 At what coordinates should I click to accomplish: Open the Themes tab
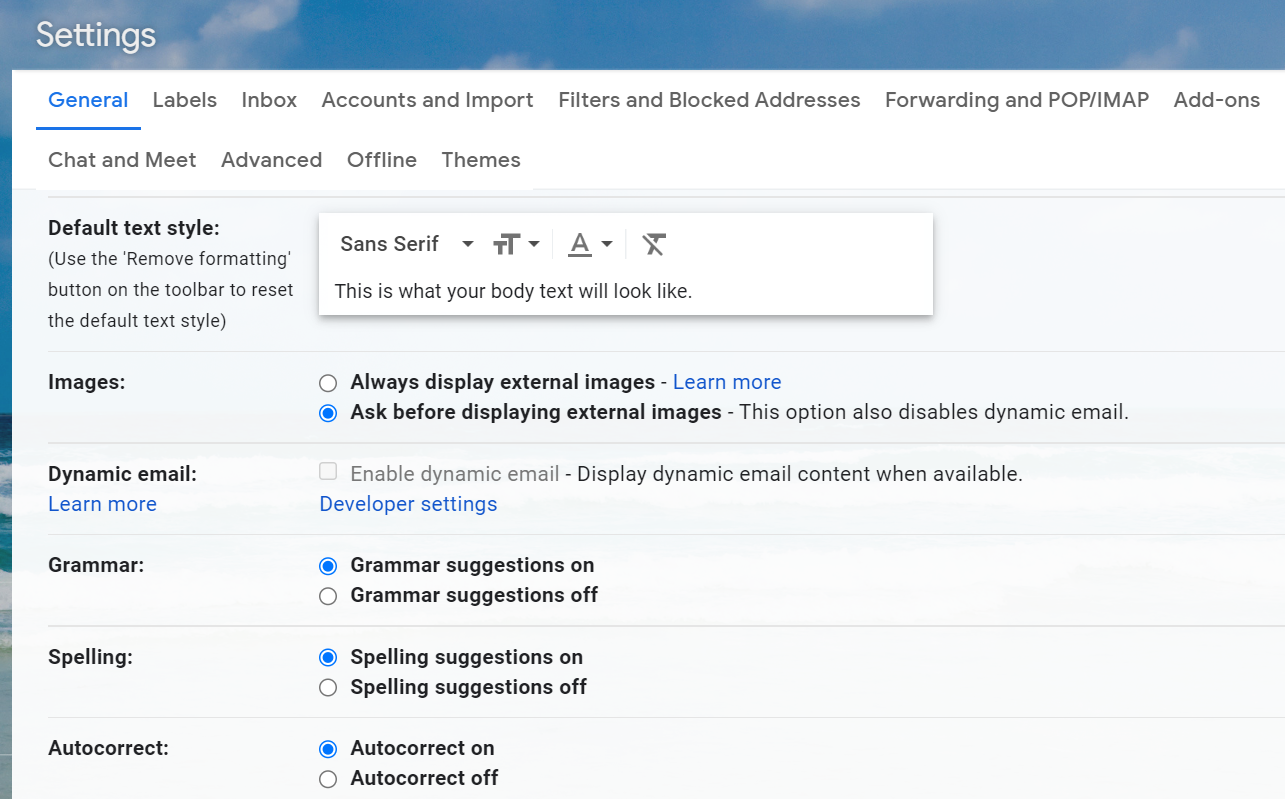pos(481,160)
